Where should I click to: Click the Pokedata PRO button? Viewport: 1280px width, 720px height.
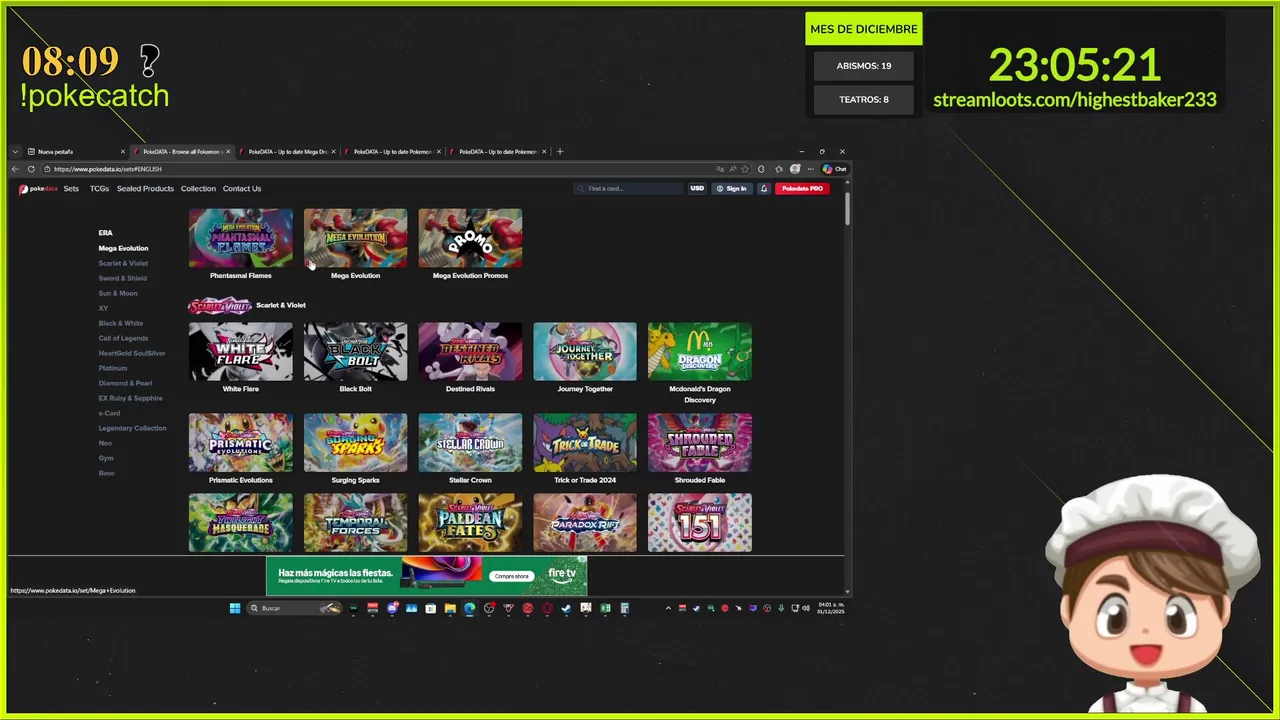802,188
